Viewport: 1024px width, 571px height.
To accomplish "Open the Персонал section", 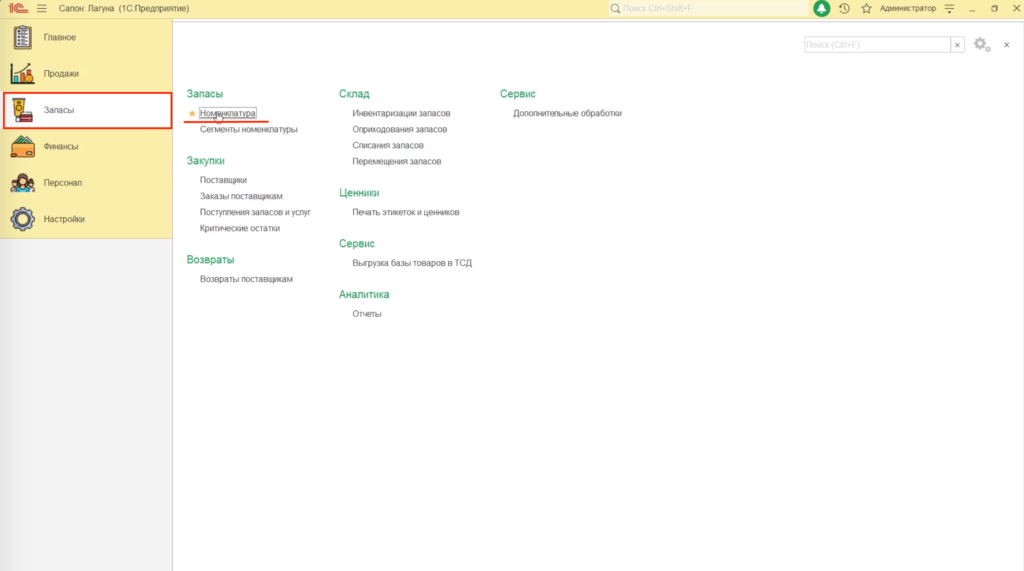I will coord(88,182).
